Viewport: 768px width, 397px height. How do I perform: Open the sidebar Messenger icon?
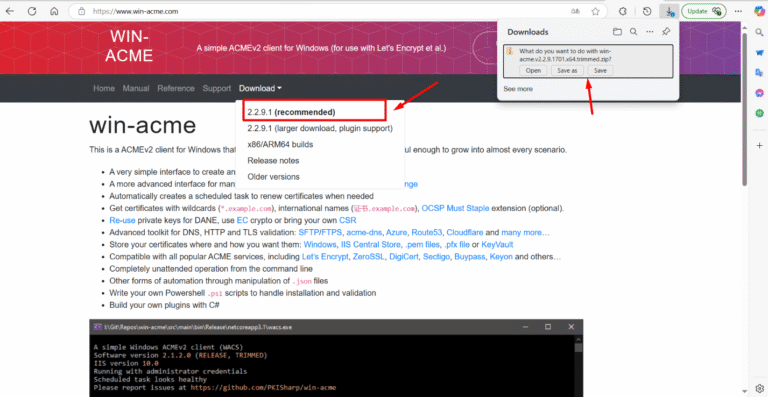pyautogui.click(x=759, y=93)
